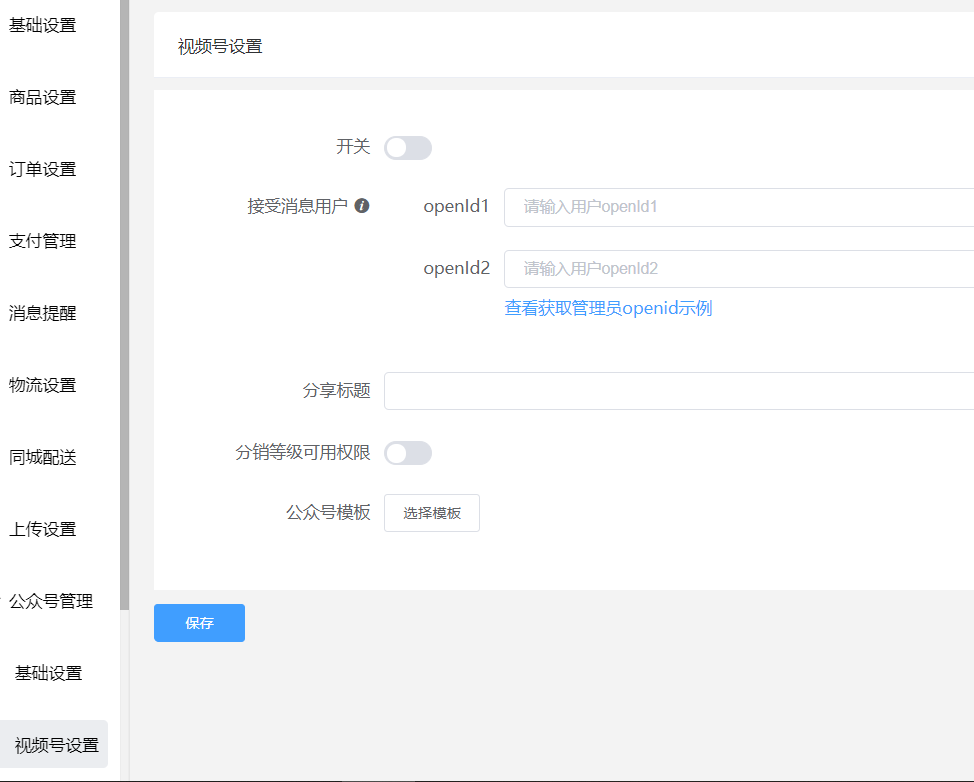Click the 视频号设置 page heading
The image size is (974, 782).
(x=220, y=47)
